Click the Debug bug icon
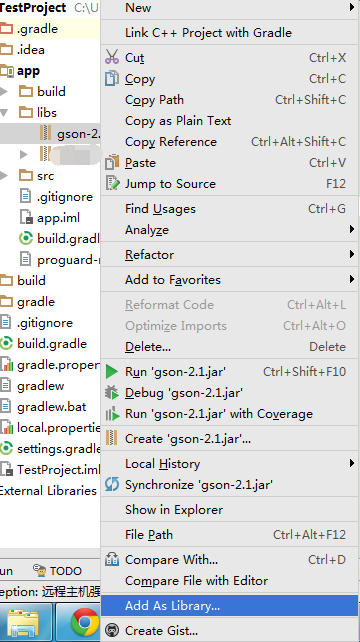This screenshot has height=642, width=360. (112, 393)
